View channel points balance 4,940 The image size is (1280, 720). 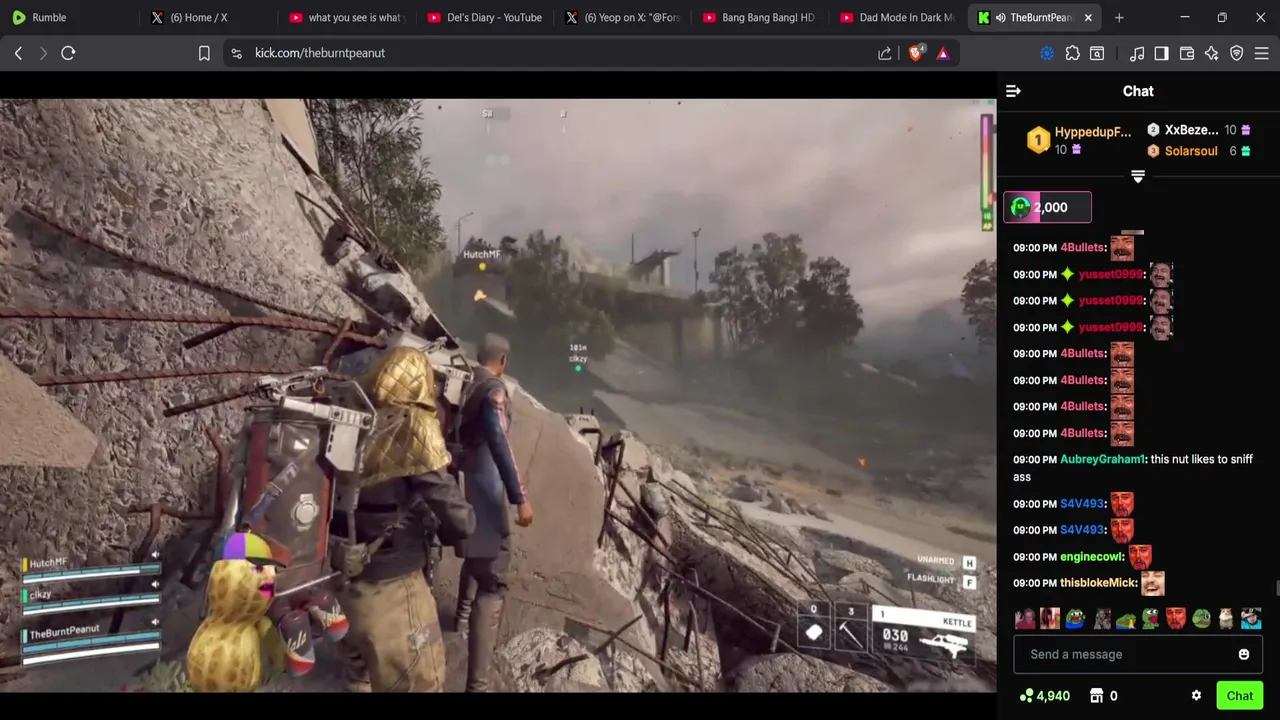1045,696
